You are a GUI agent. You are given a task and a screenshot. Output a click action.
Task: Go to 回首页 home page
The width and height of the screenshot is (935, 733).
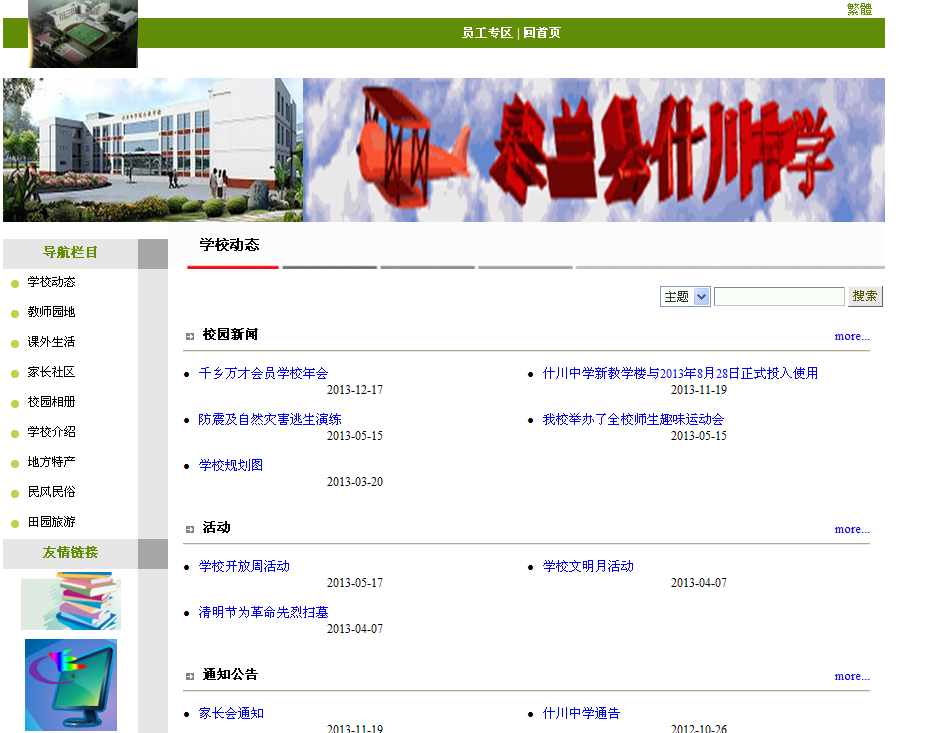[x=542, y=33]
